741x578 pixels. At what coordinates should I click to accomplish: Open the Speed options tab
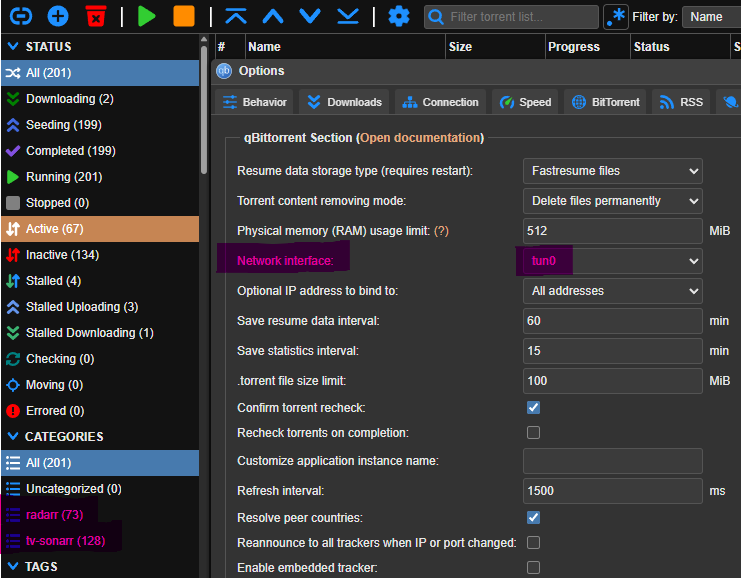525,102
